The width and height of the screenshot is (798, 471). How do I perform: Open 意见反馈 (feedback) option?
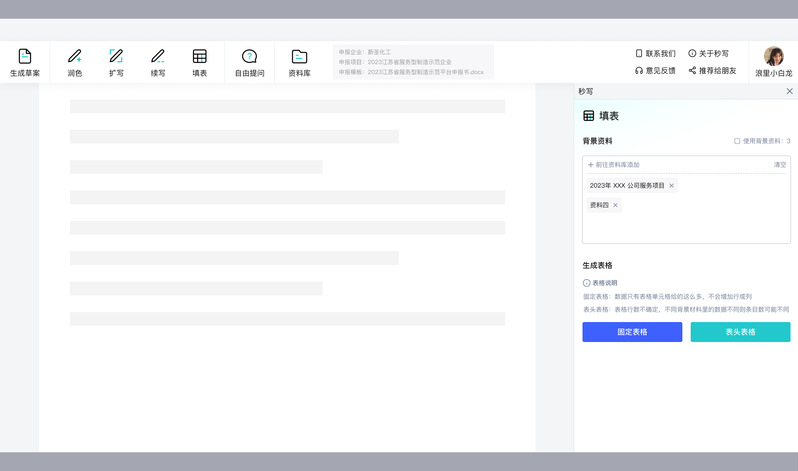coord(655,71)
